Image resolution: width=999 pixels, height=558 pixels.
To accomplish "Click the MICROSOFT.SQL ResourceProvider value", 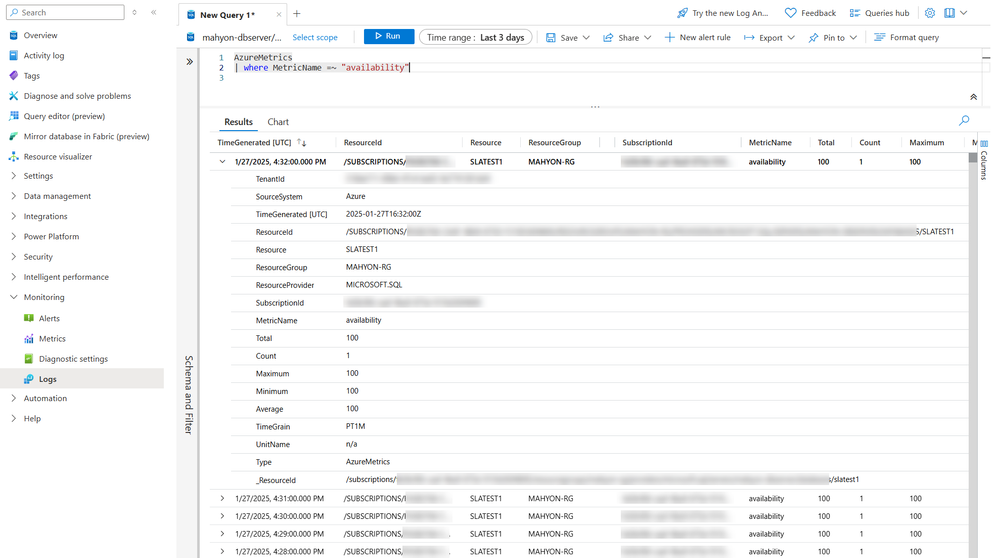I will pyautogui.click(x=374, y=285).
